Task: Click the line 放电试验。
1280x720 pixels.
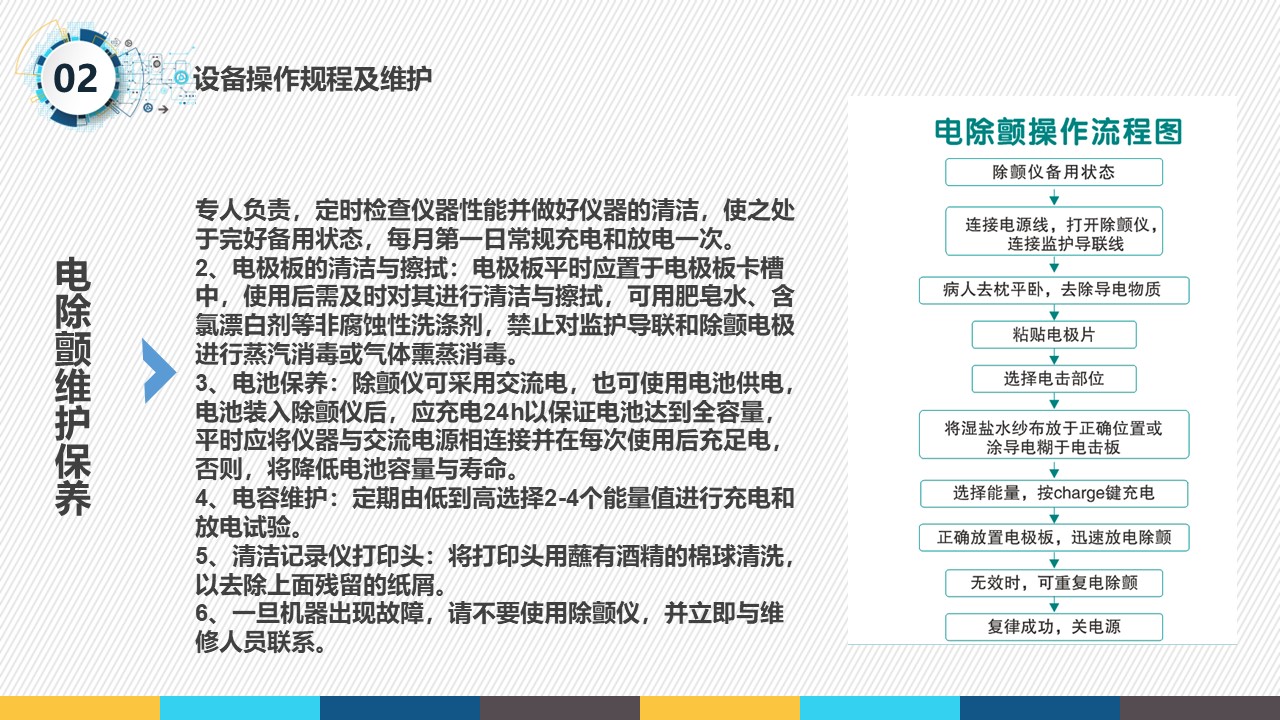Action: [x=249, y=527]
